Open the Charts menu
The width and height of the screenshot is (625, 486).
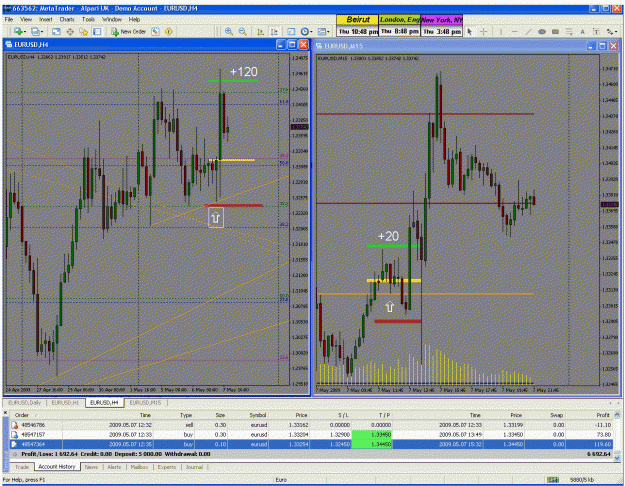67,19
